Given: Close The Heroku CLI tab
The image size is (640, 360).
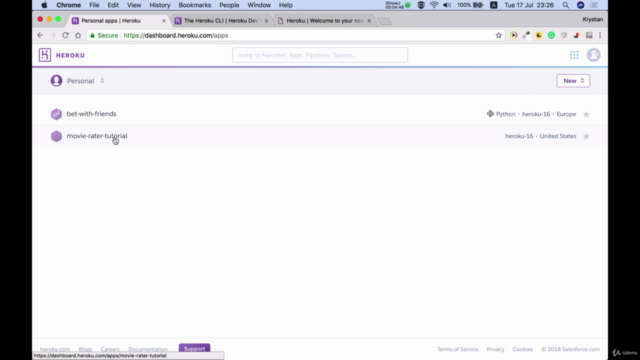Looking at the screenshot, I should tap(267, 21).
